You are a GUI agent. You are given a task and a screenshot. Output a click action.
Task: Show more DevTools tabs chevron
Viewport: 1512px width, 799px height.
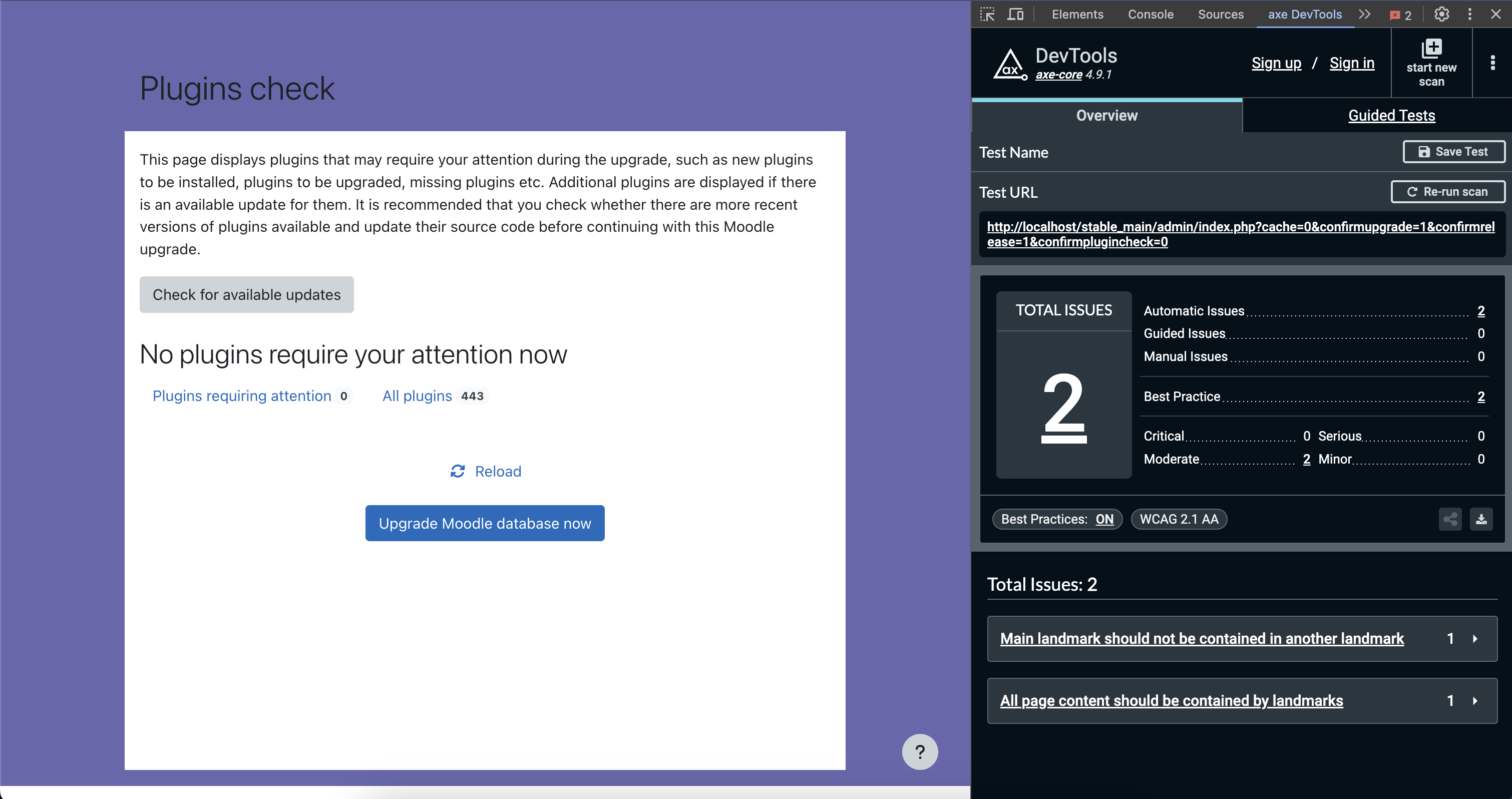point(1365,14)
